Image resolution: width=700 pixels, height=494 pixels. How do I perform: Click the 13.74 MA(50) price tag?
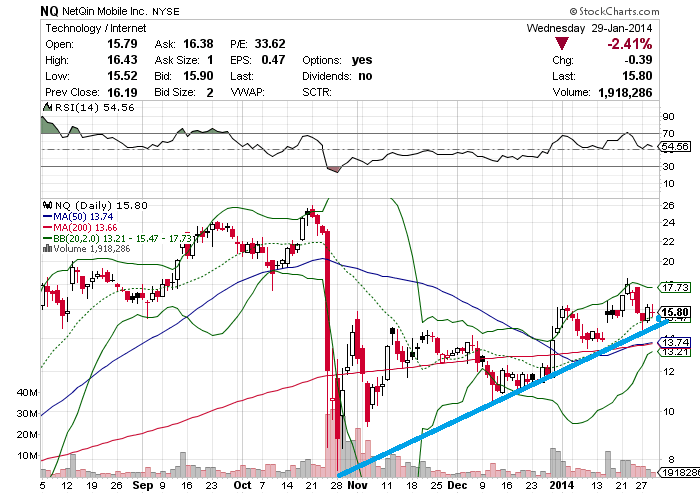(675, 342)
